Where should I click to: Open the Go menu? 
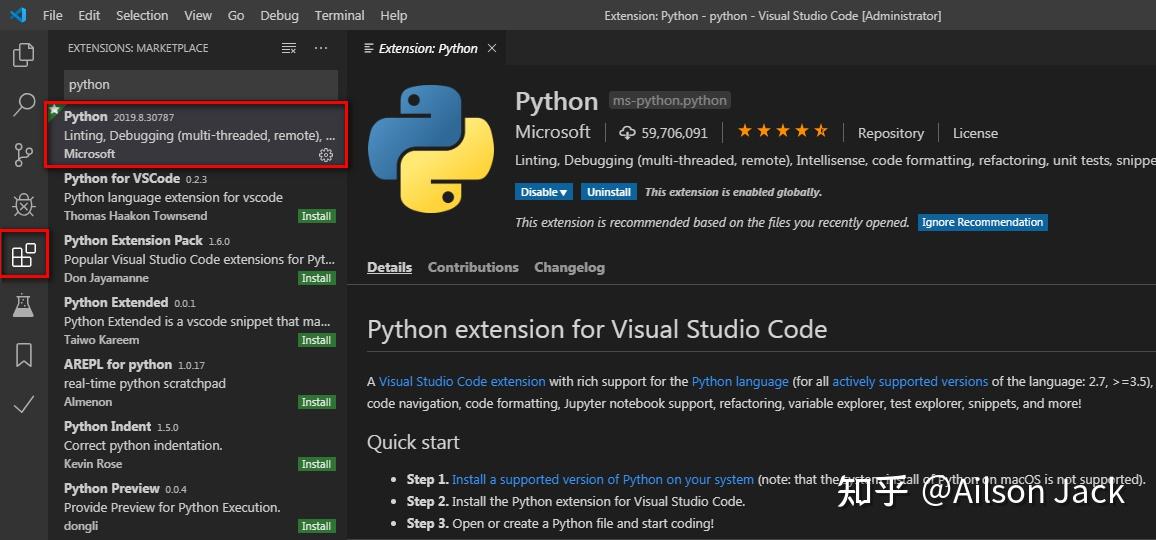click(x=236, y=15)
